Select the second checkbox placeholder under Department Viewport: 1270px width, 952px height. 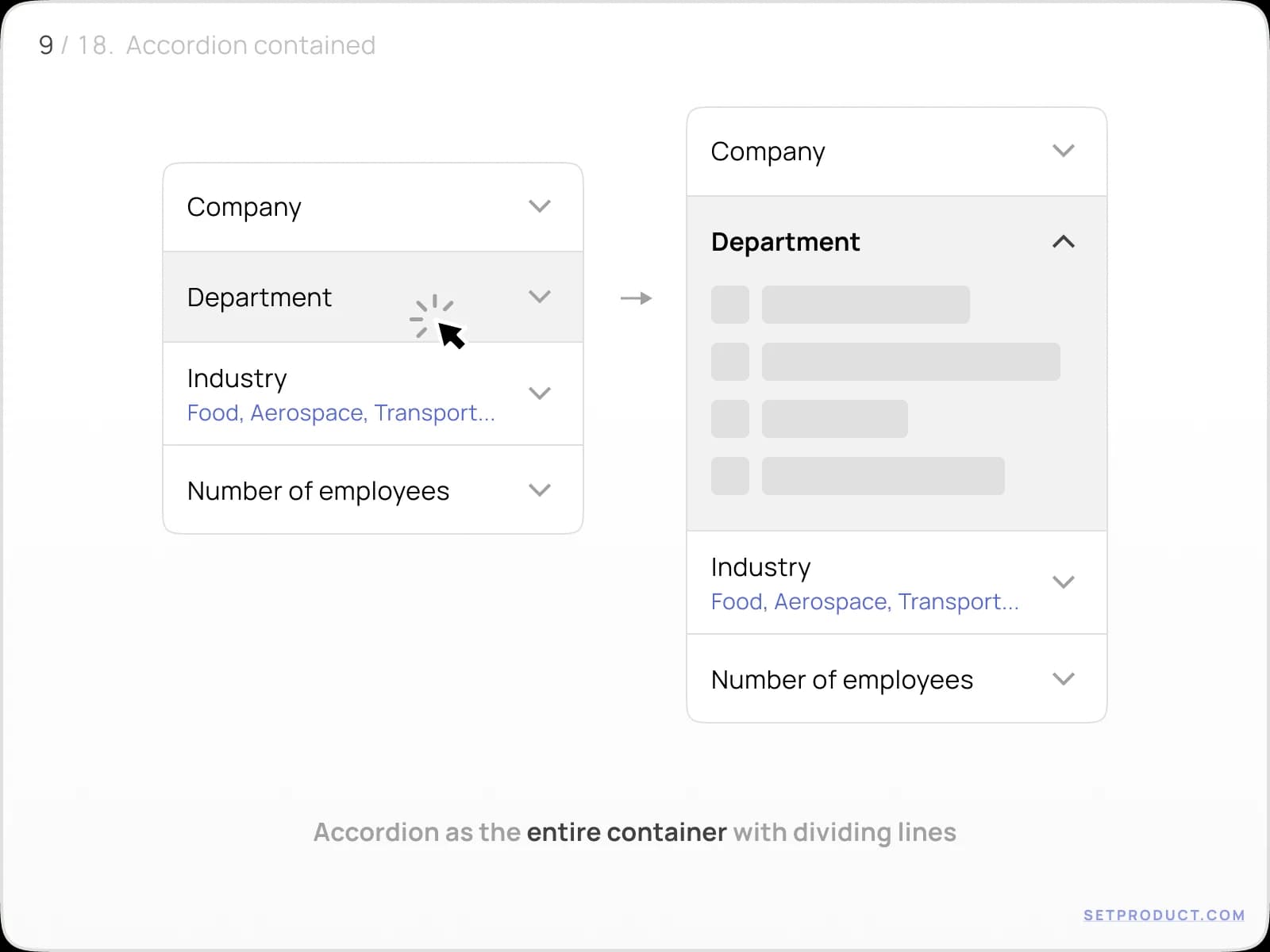tap(729, 363)
